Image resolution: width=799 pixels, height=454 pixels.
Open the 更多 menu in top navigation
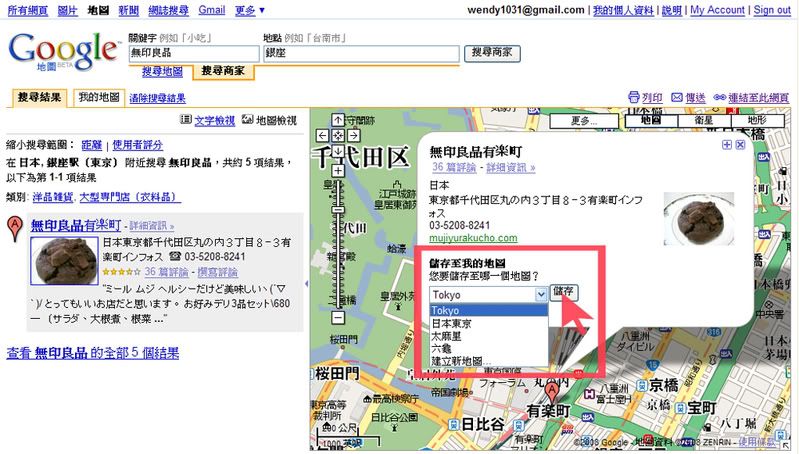click(x=247, y=10)
